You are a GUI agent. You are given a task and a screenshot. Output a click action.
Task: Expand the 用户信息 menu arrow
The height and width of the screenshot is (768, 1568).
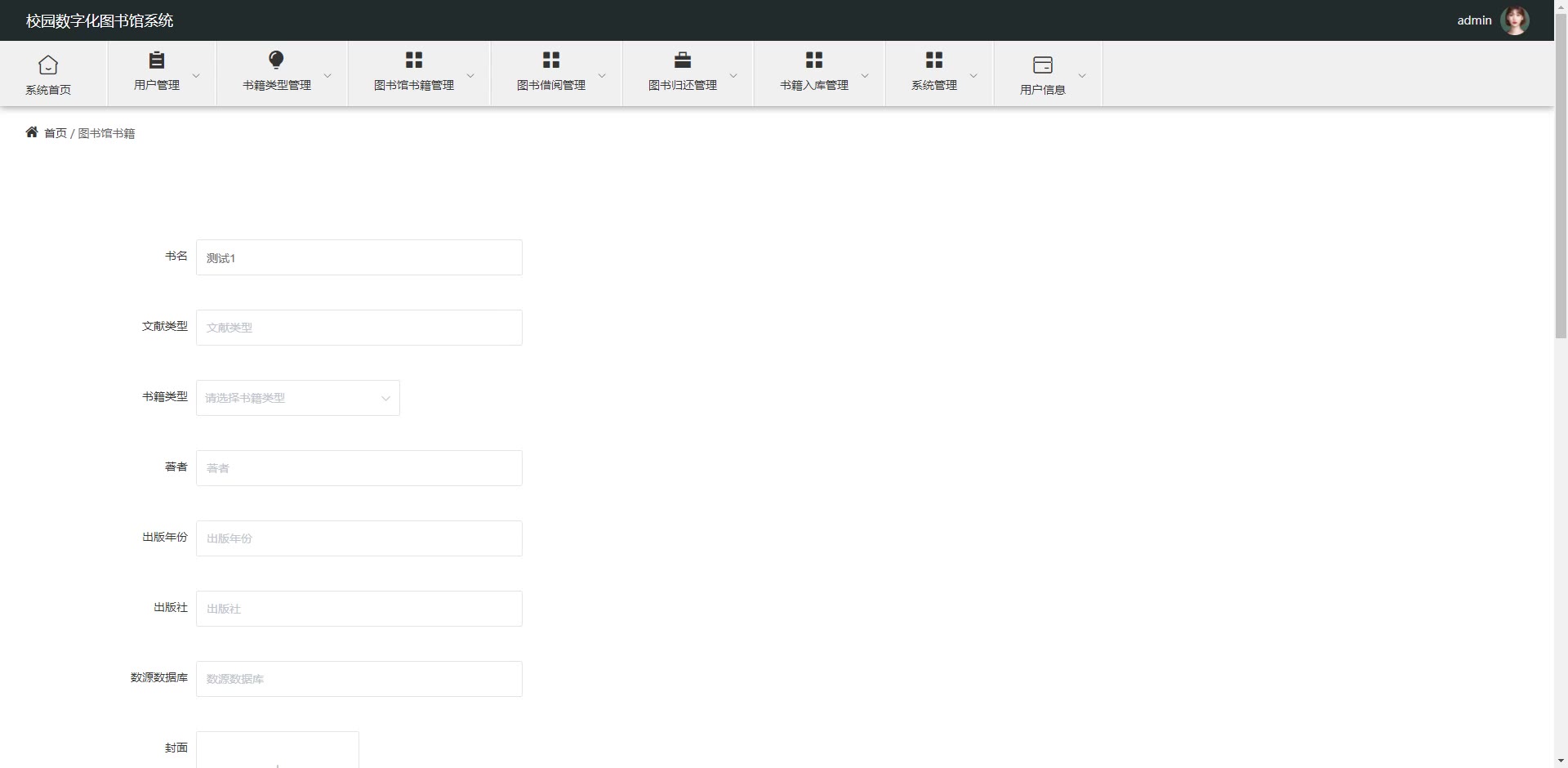click(1082, 76)
